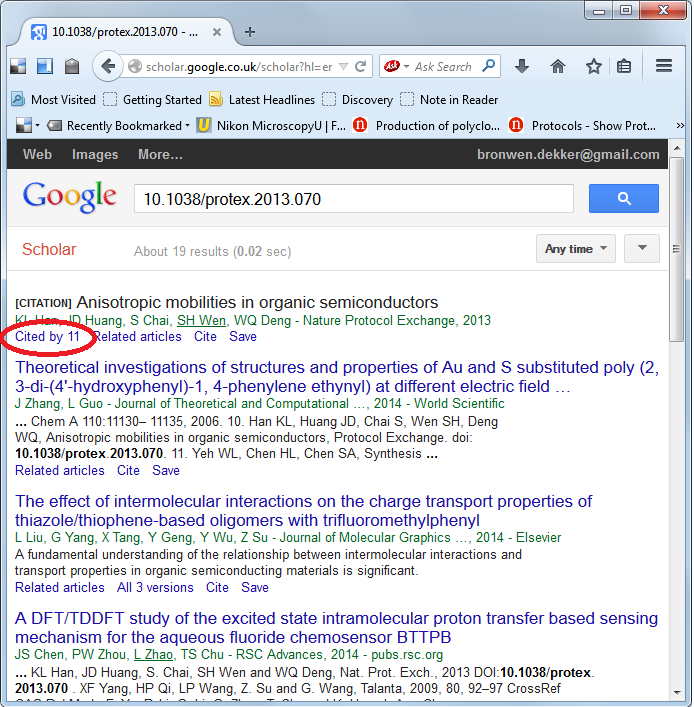The height and width of the screenshot is (707, 694).
Task: Go to home page icon
Action: click(x=558, y=66)
